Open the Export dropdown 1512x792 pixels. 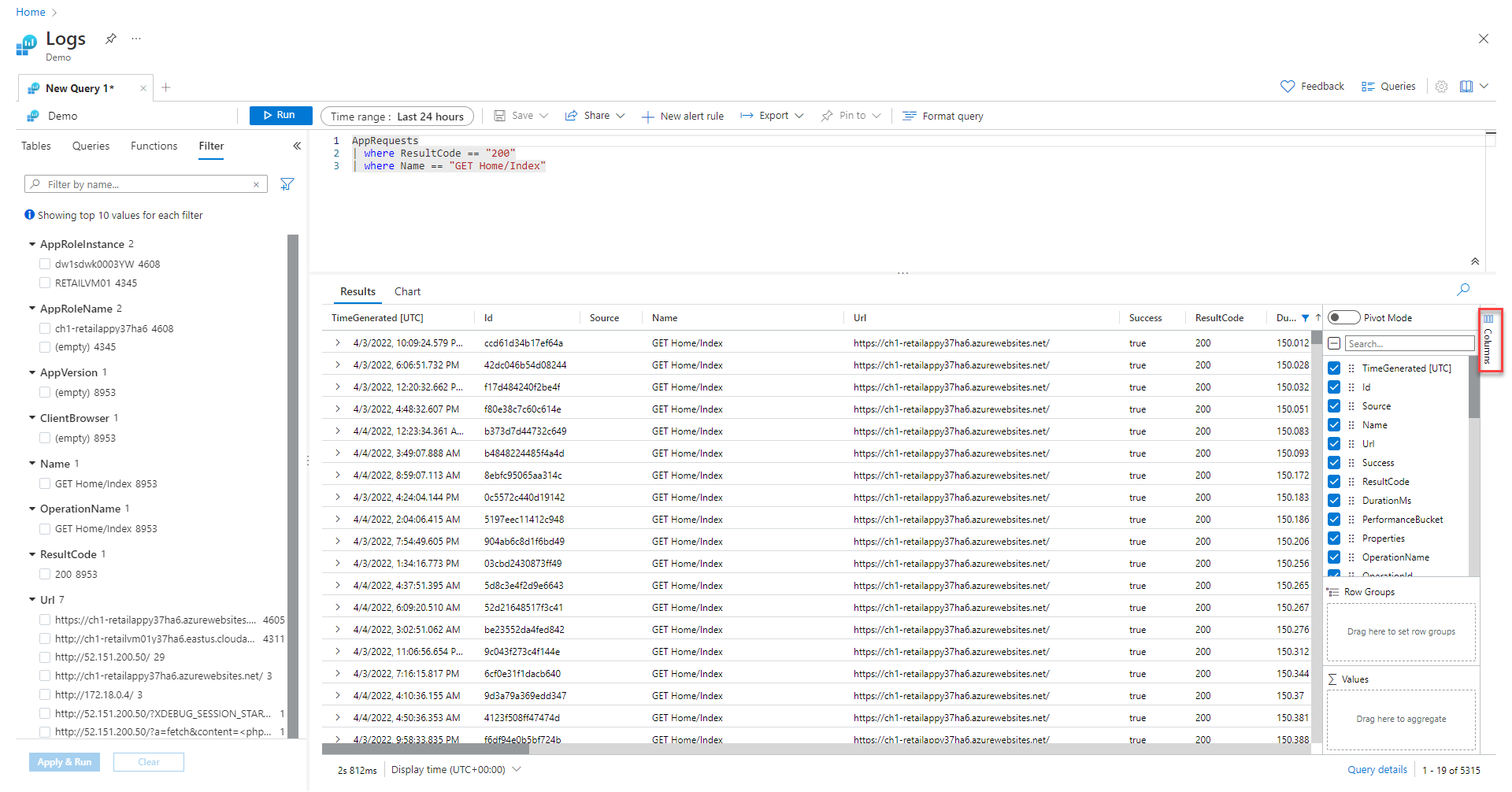[772, 116]
